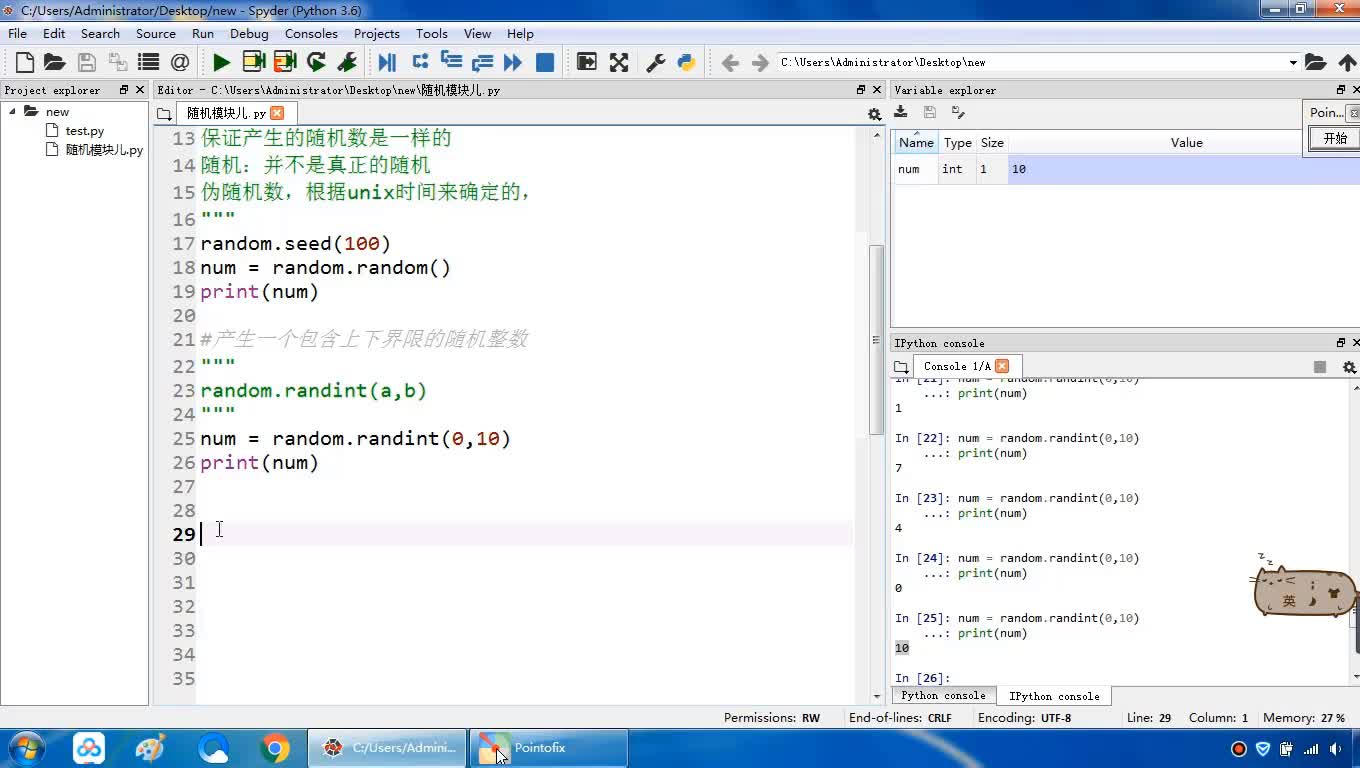
Task: Click the import data icon in Variable explorer
Action: (901, 112)
